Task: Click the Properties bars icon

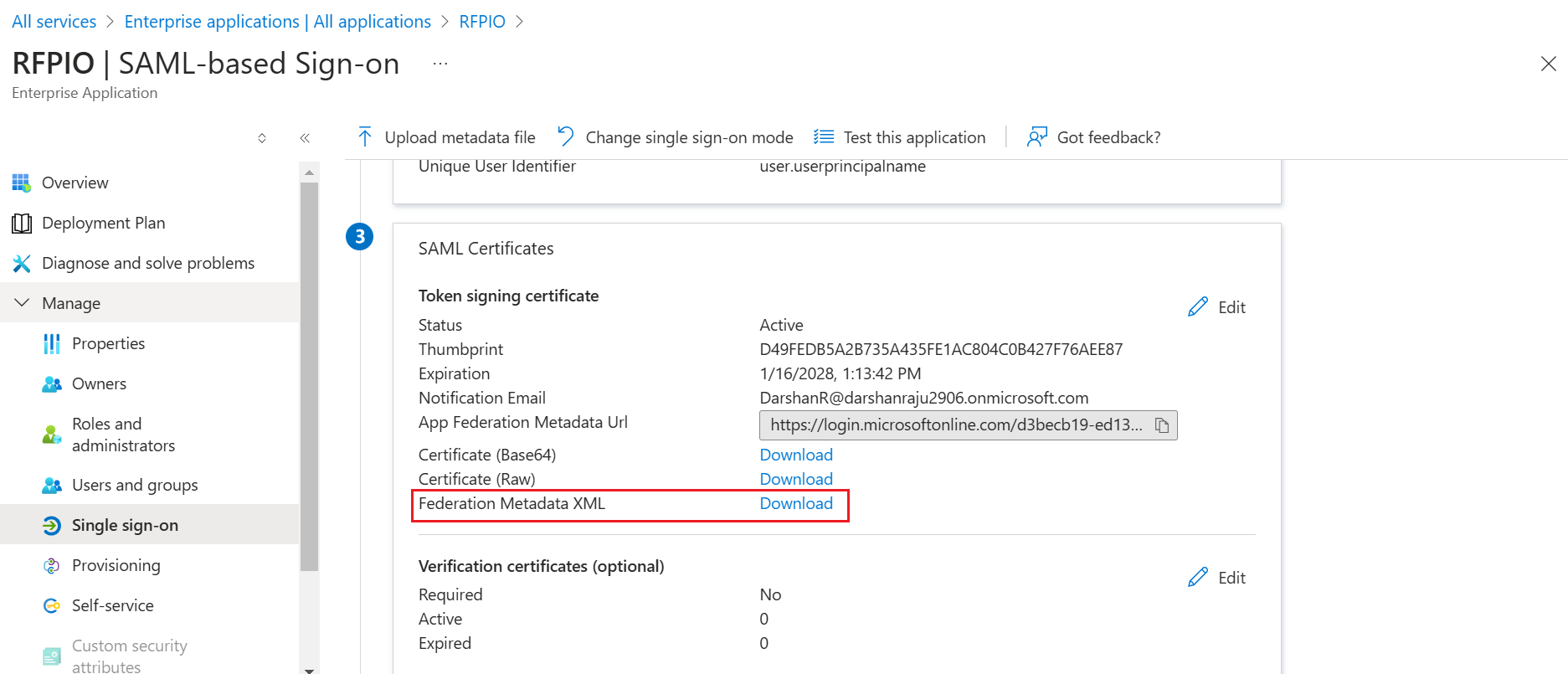Action: click(x=52, y=344)
